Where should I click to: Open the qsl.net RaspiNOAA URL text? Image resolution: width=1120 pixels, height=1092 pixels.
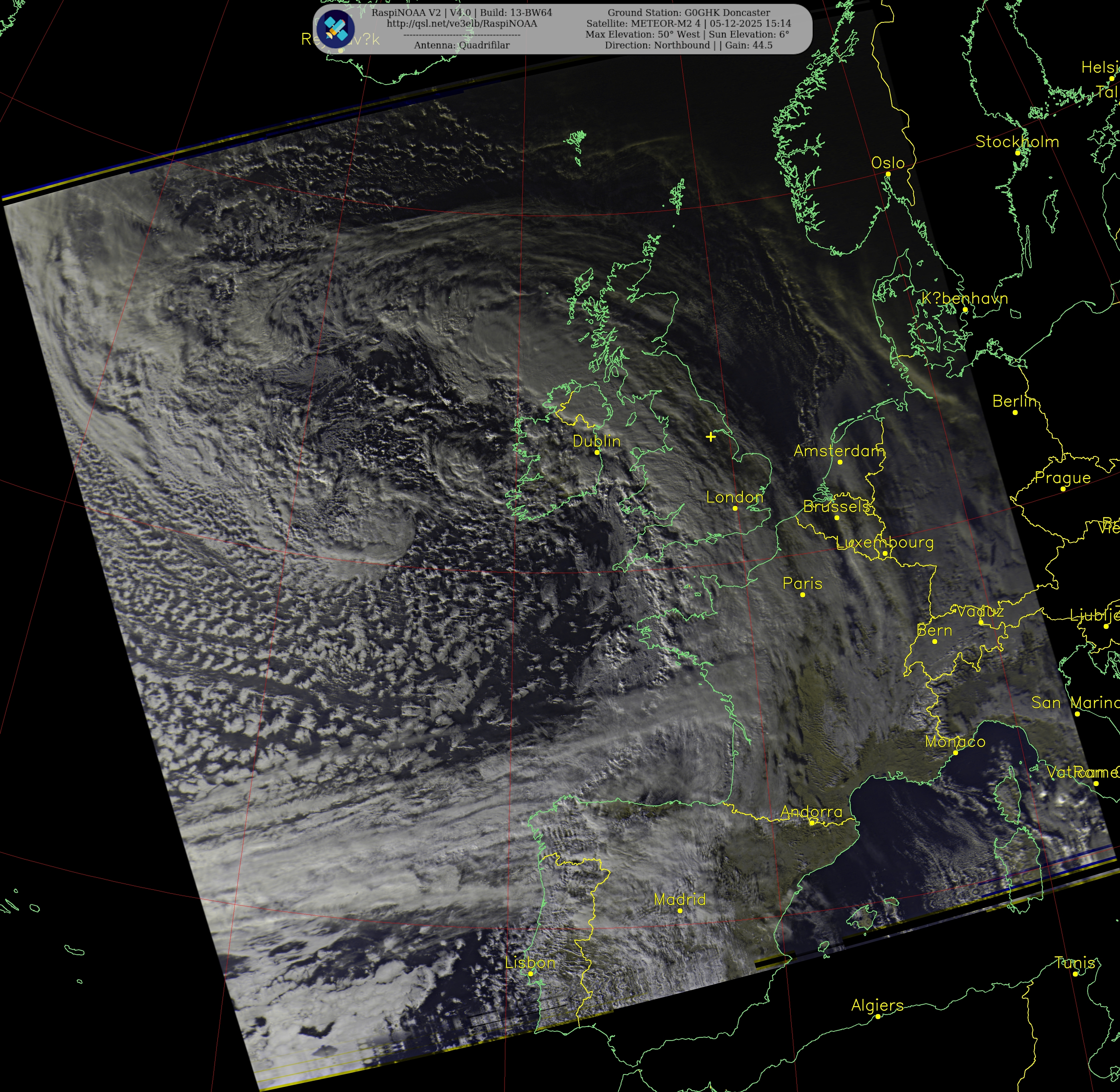coord(462,23)
